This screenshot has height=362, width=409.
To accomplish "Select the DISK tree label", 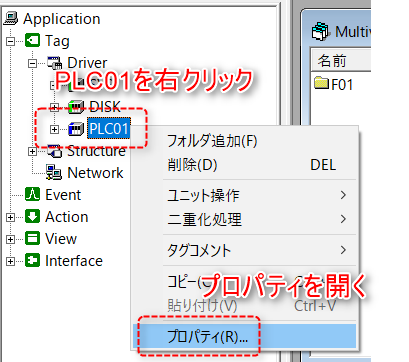I will [105, 107].
